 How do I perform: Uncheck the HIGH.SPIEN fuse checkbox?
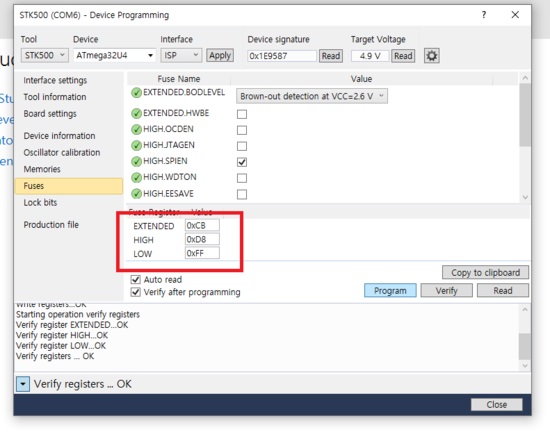[242, 162]
